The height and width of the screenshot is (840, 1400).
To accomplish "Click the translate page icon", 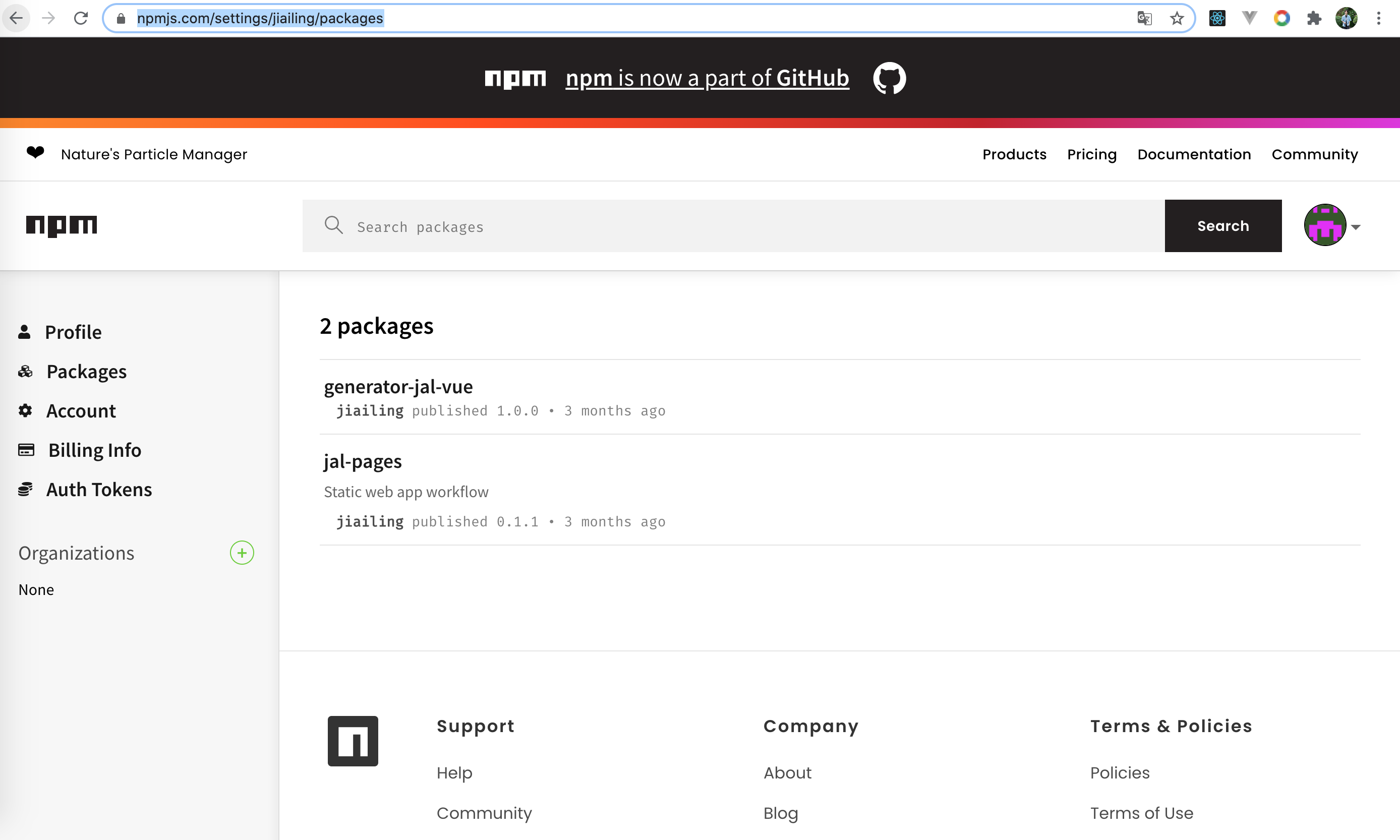I will click(x=1144, y=18).
